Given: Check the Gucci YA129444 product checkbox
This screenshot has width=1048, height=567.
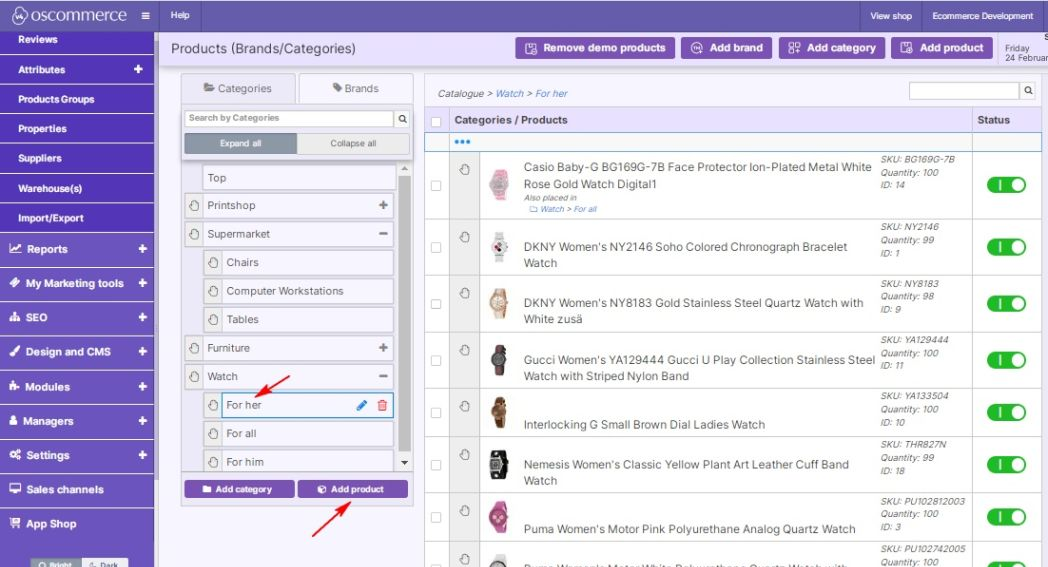Looking at the screenshot, I should tap(436, 361).
